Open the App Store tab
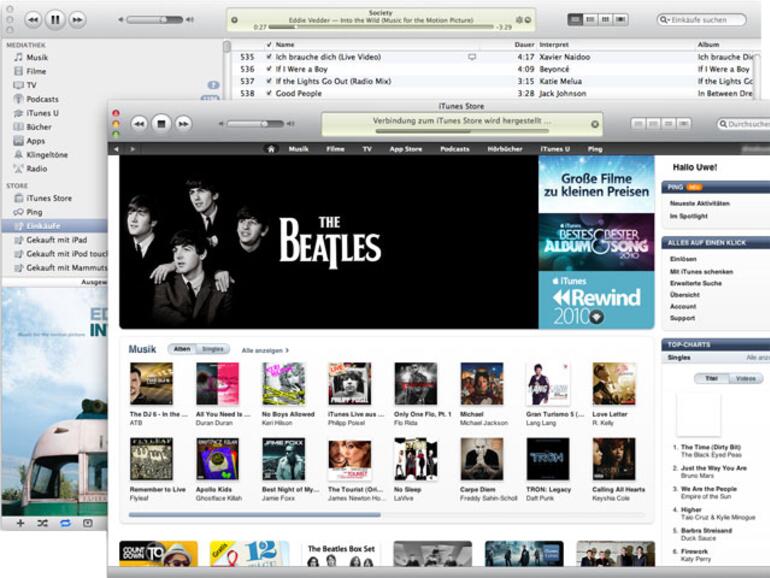770x578 pixels. click(x=406, y=149)
